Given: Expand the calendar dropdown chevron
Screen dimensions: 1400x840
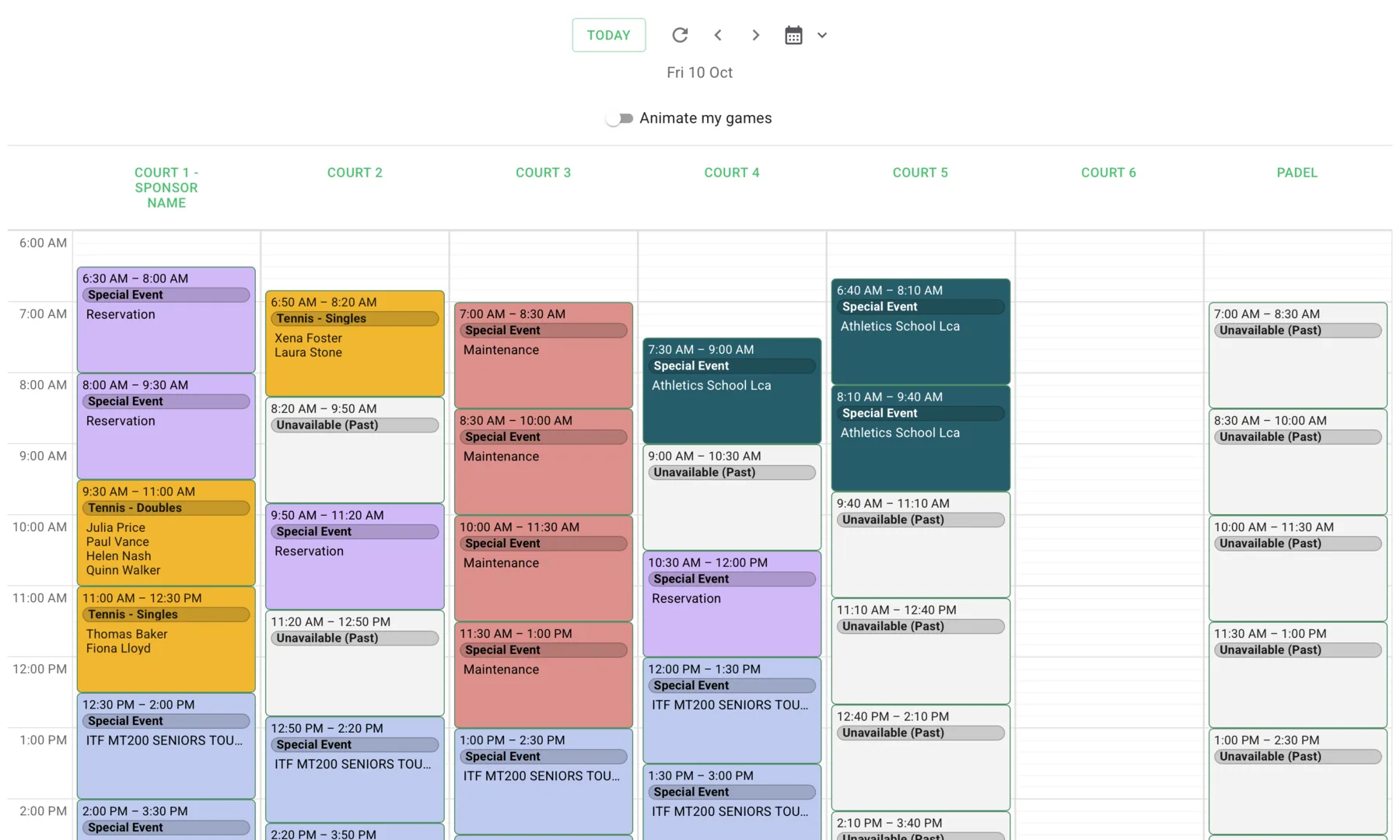Looking at the screenshot, I should [x=822, y=35].
